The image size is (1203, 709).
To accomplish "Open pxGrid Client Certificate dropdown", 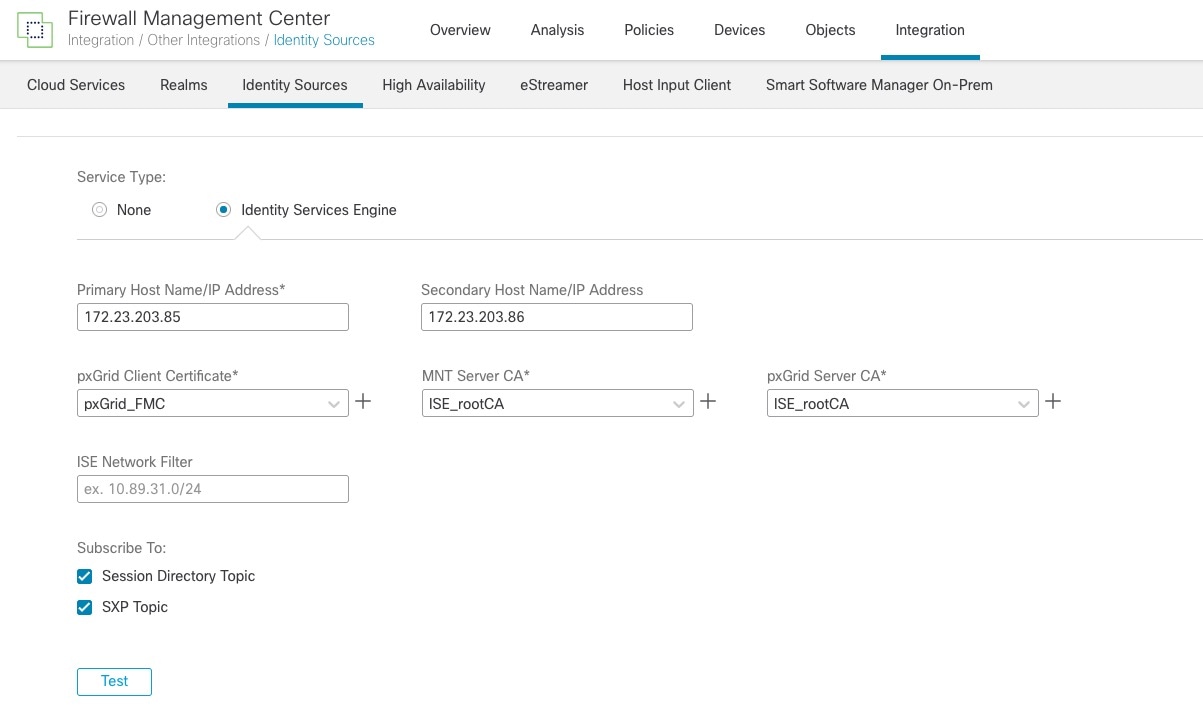I will click(212, 404).
